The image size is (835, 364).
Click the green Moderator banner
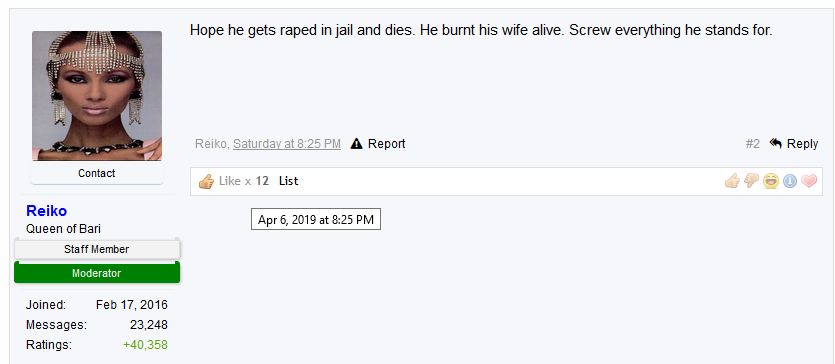pos(97,273)
